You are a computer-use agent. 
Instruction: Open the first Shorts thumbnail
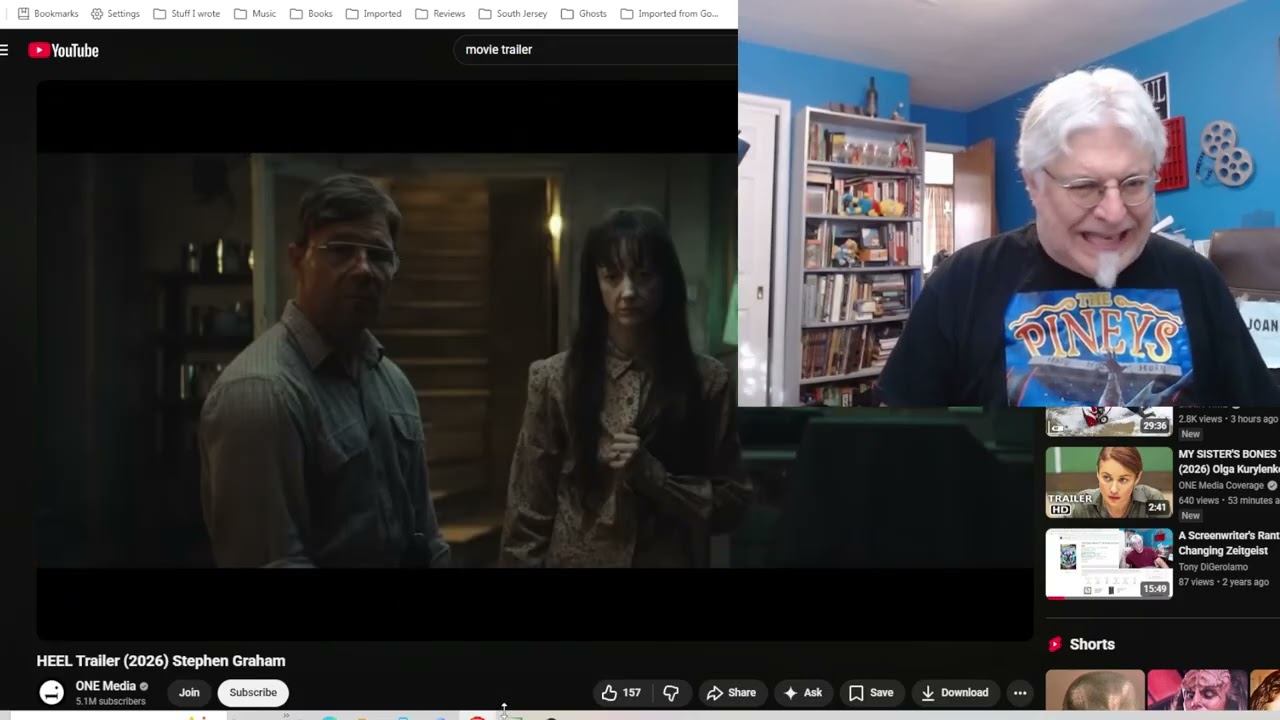click(x=1095, y=690)
